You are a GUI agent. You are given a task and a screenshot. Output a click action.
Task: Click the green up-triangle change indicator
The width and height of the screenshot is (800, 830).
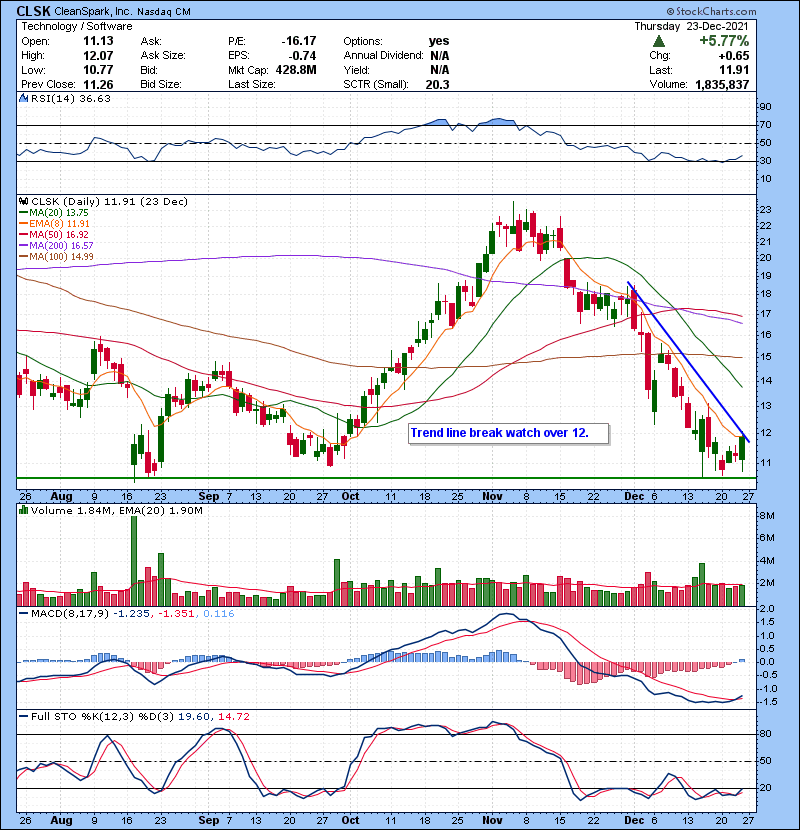658,41
